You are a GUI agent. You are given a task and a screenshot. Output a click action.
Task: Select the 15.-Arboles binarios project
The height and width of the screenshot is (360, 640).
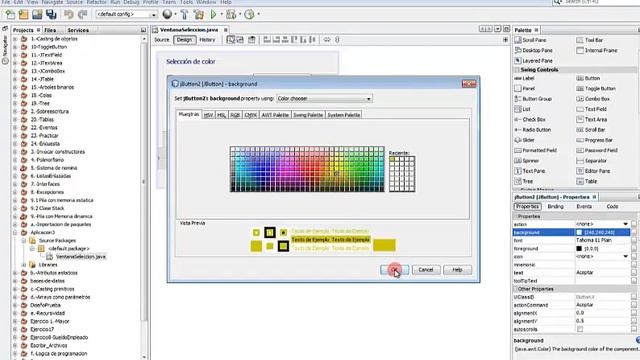pyautogui.click(x=52, y=87)
